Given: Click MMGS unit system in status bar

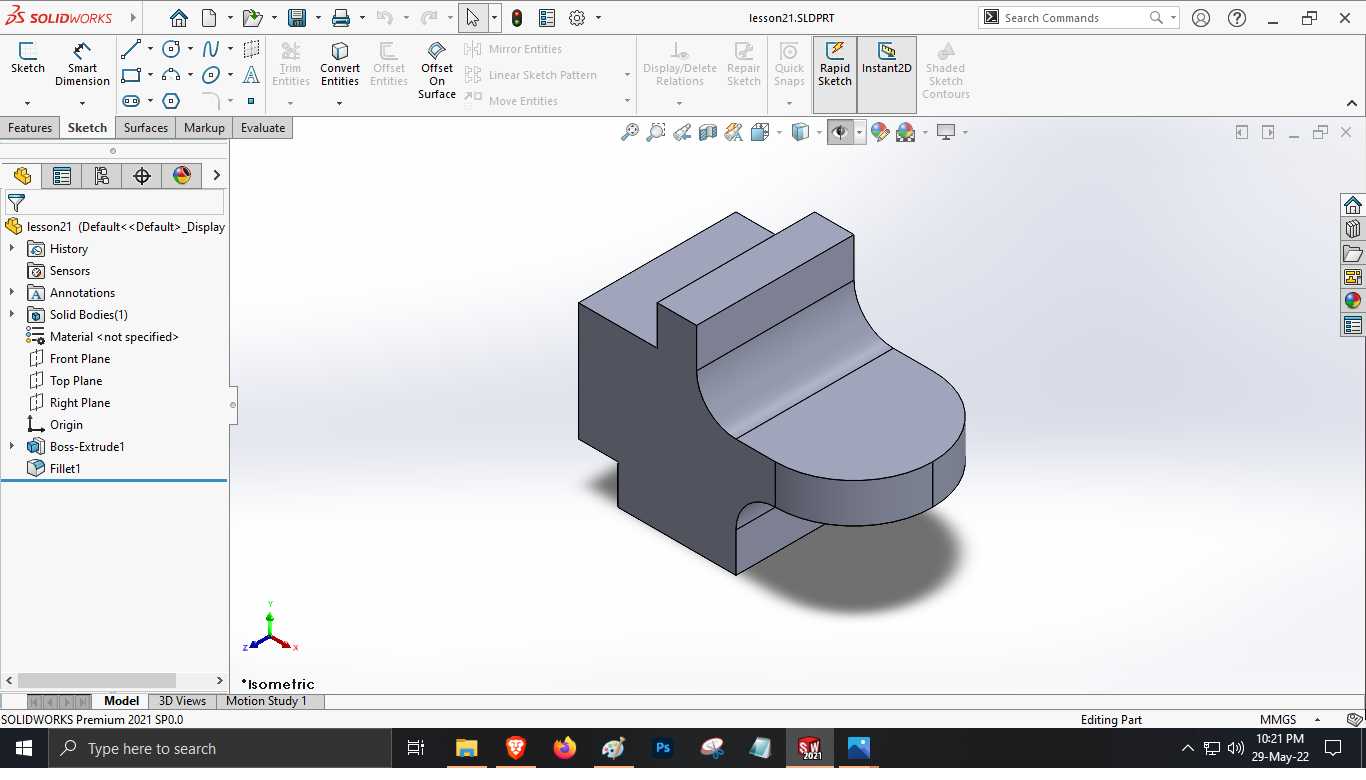Looking at the screenshot, I should tap(1277, 719).
